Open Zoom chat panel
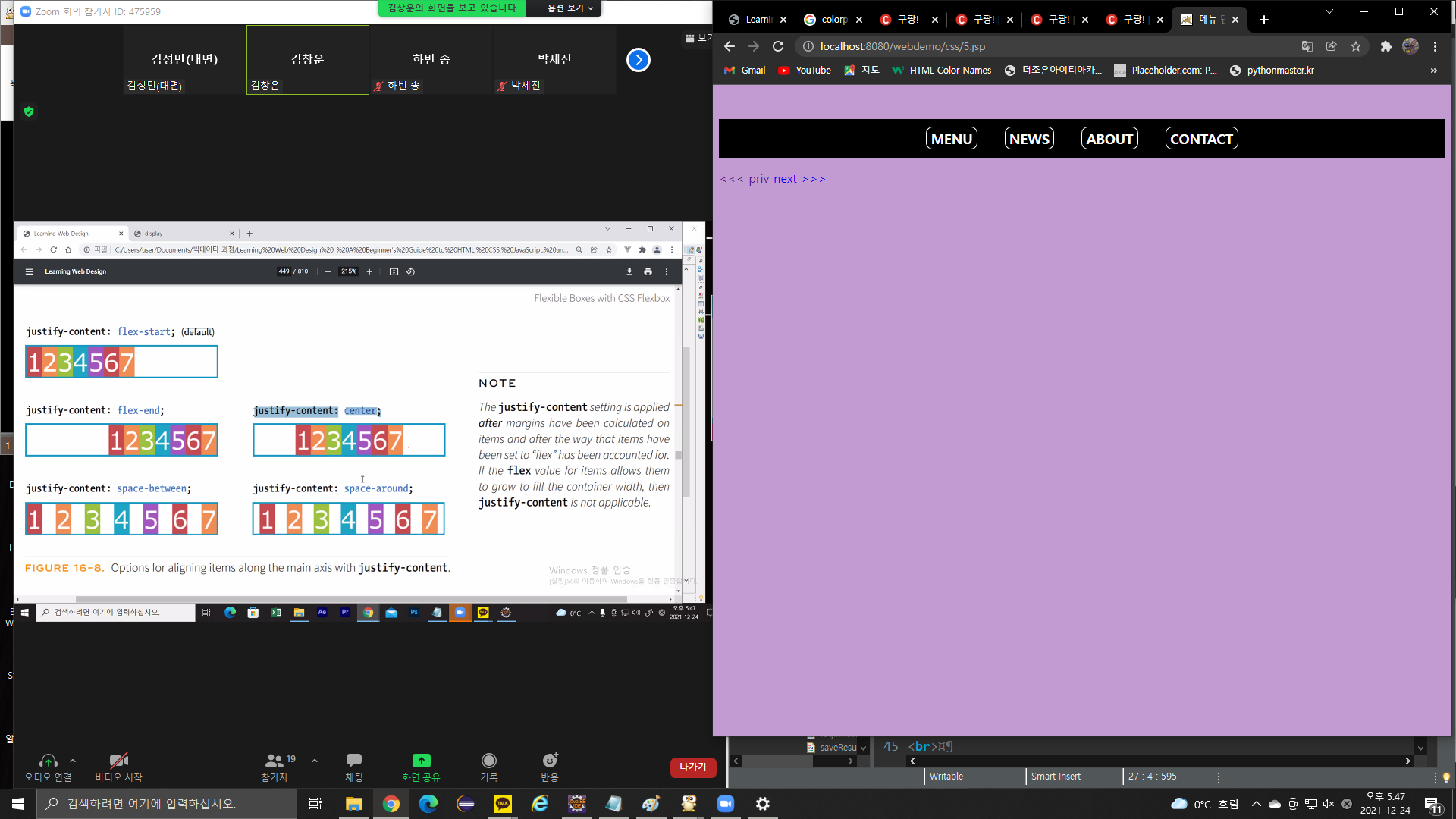The width and height of the screenshot is (1456, 819). (x=353, y=761)
